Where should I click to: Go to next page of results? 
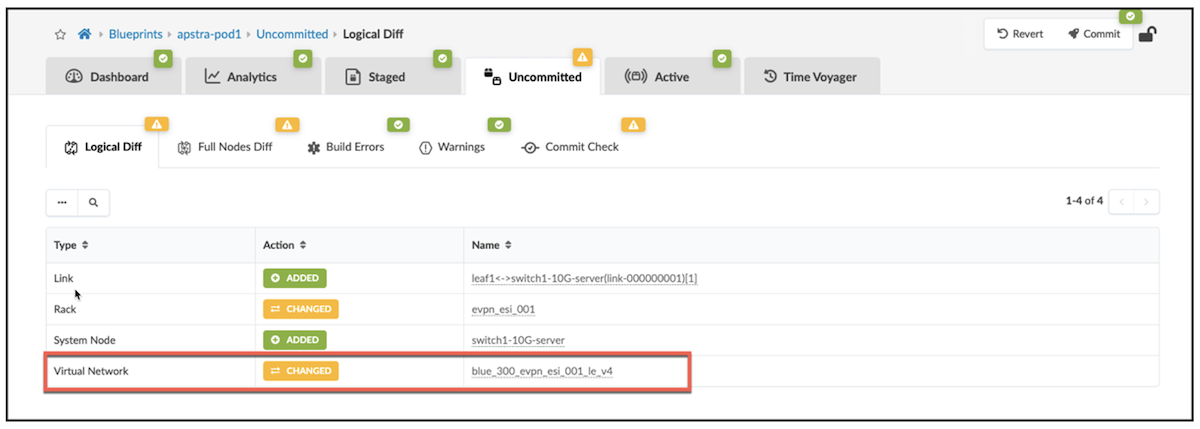(x=1147, y=202)
